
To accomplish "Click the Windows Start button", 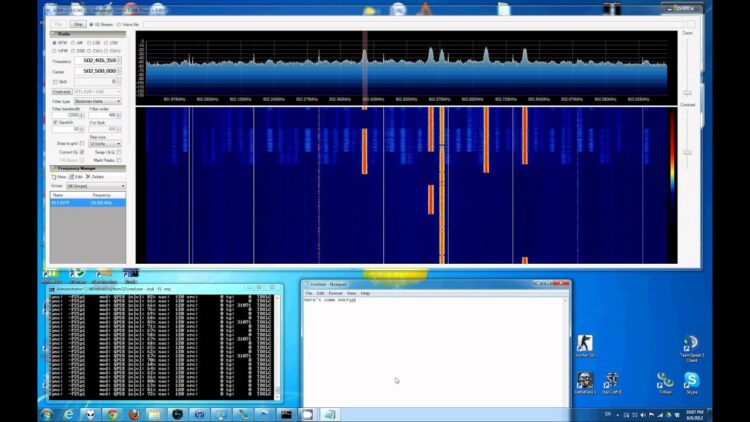I will pyautogui.click(x=46, y=414).
